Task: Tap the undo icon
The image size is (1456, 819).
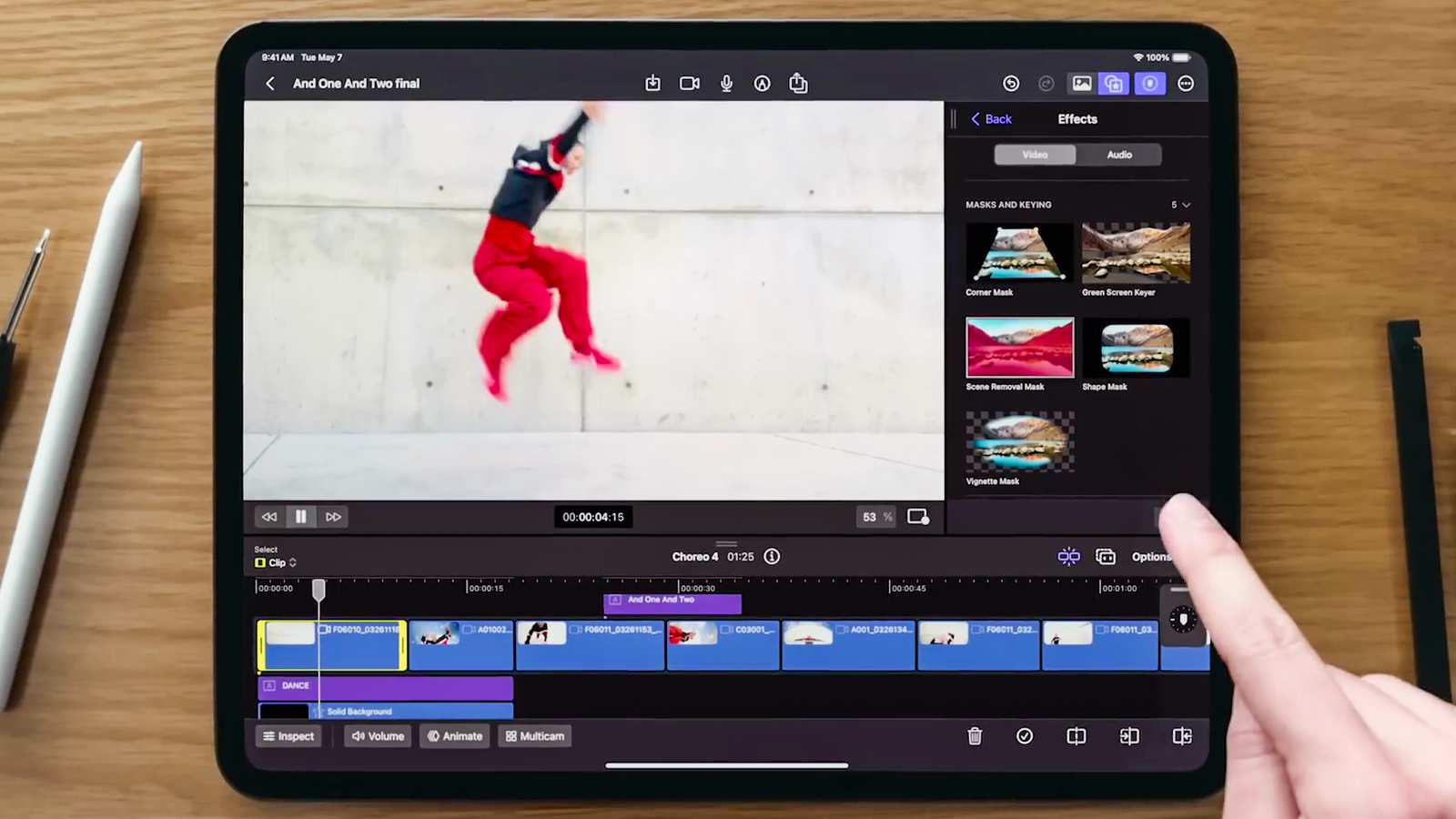Action: (1011, 84)
